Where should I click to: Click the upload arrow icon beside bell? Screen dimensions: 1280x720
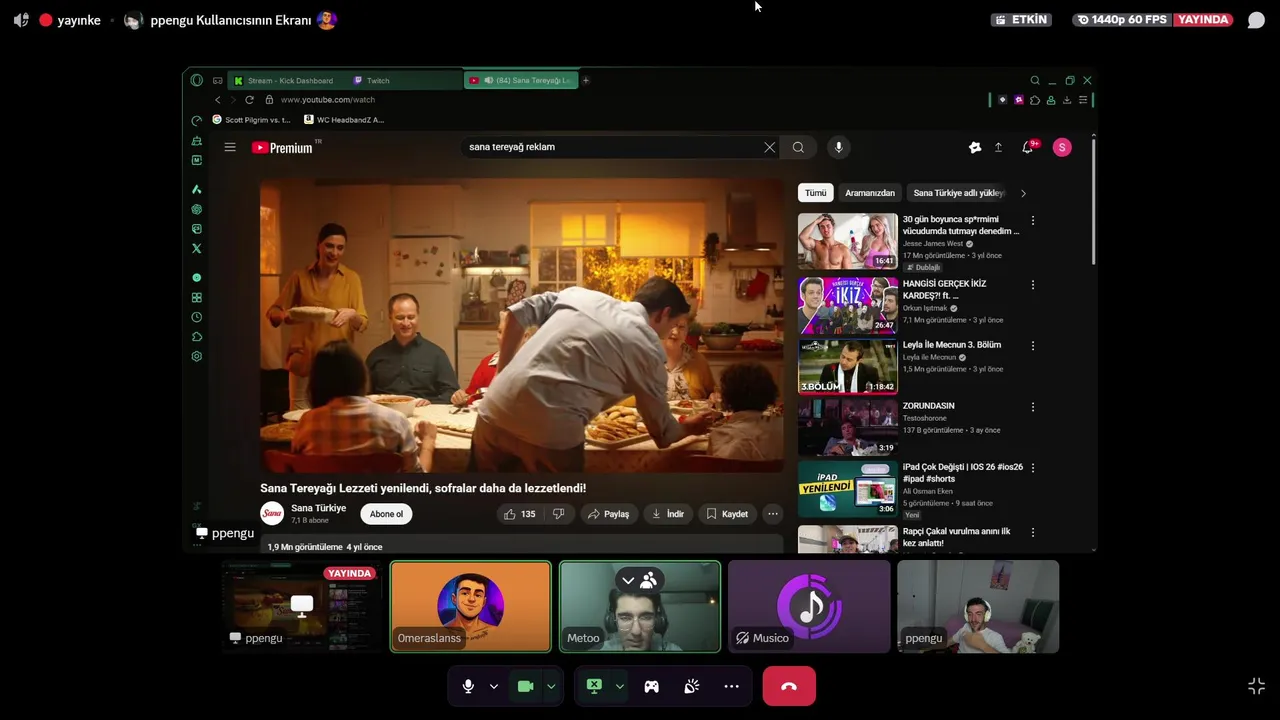pyautogui.click(x=998, y=147)
